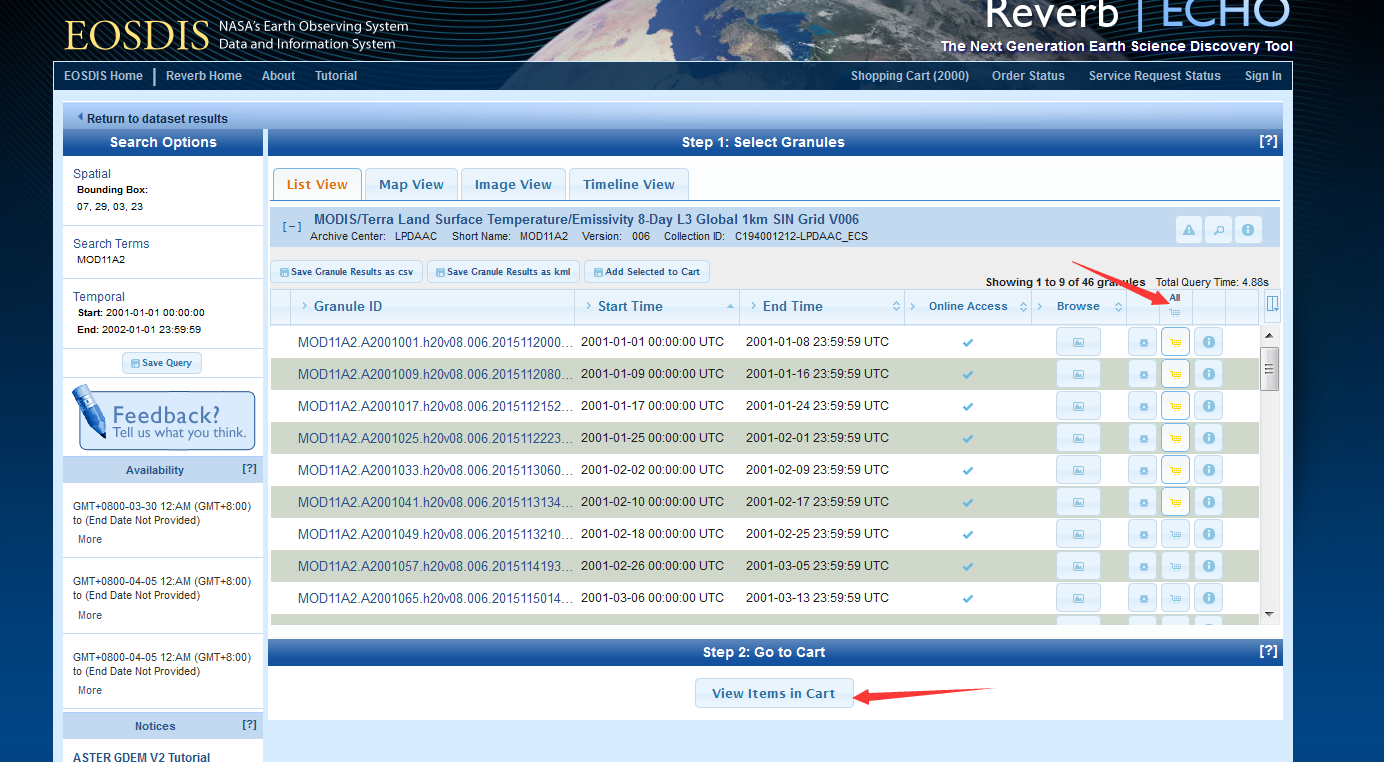
Task: Click the dataset magnifier search icon
Action: coord(1218,230)
